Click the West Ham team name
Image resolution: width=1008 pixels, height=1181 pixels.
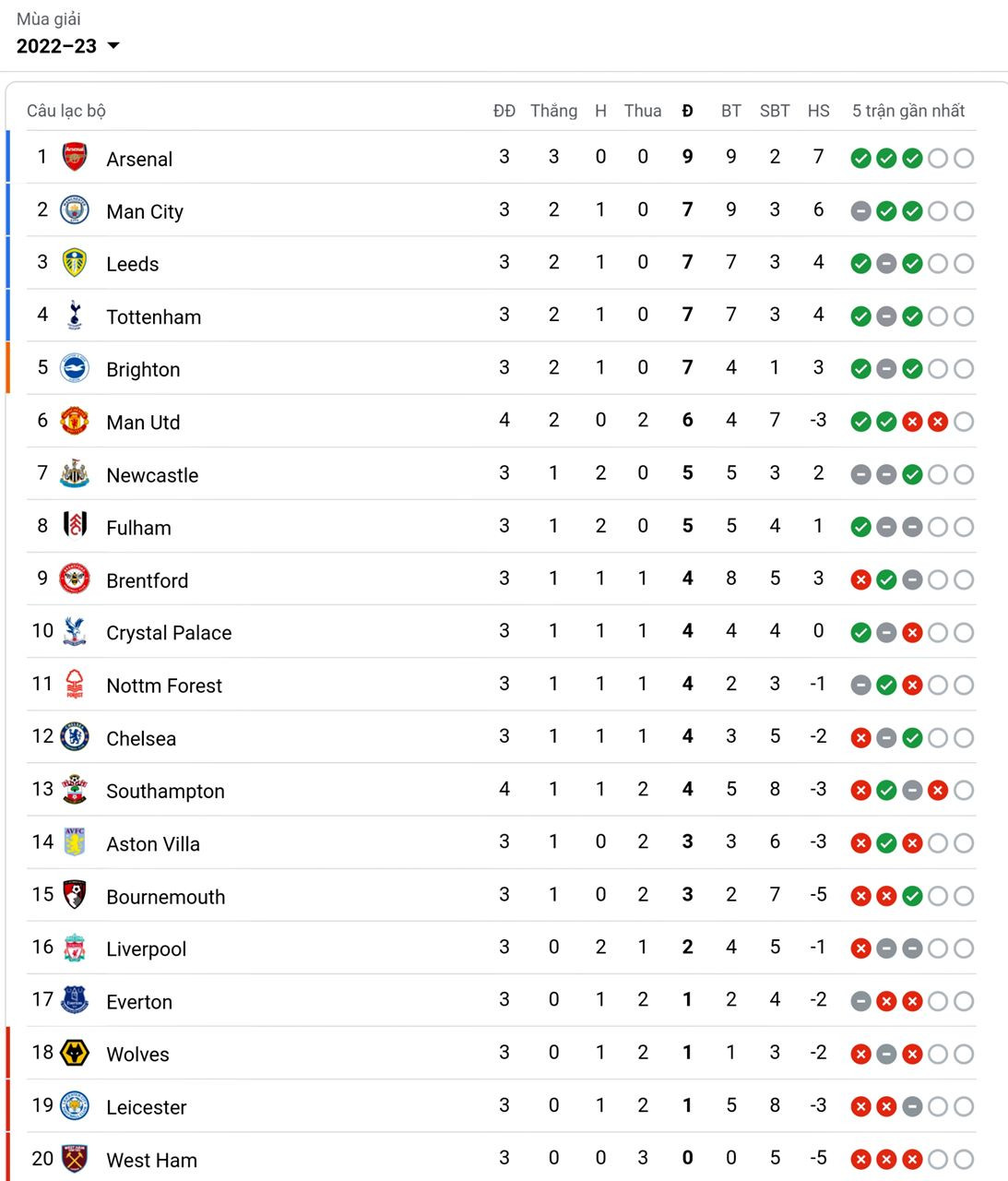[151, 1160]
